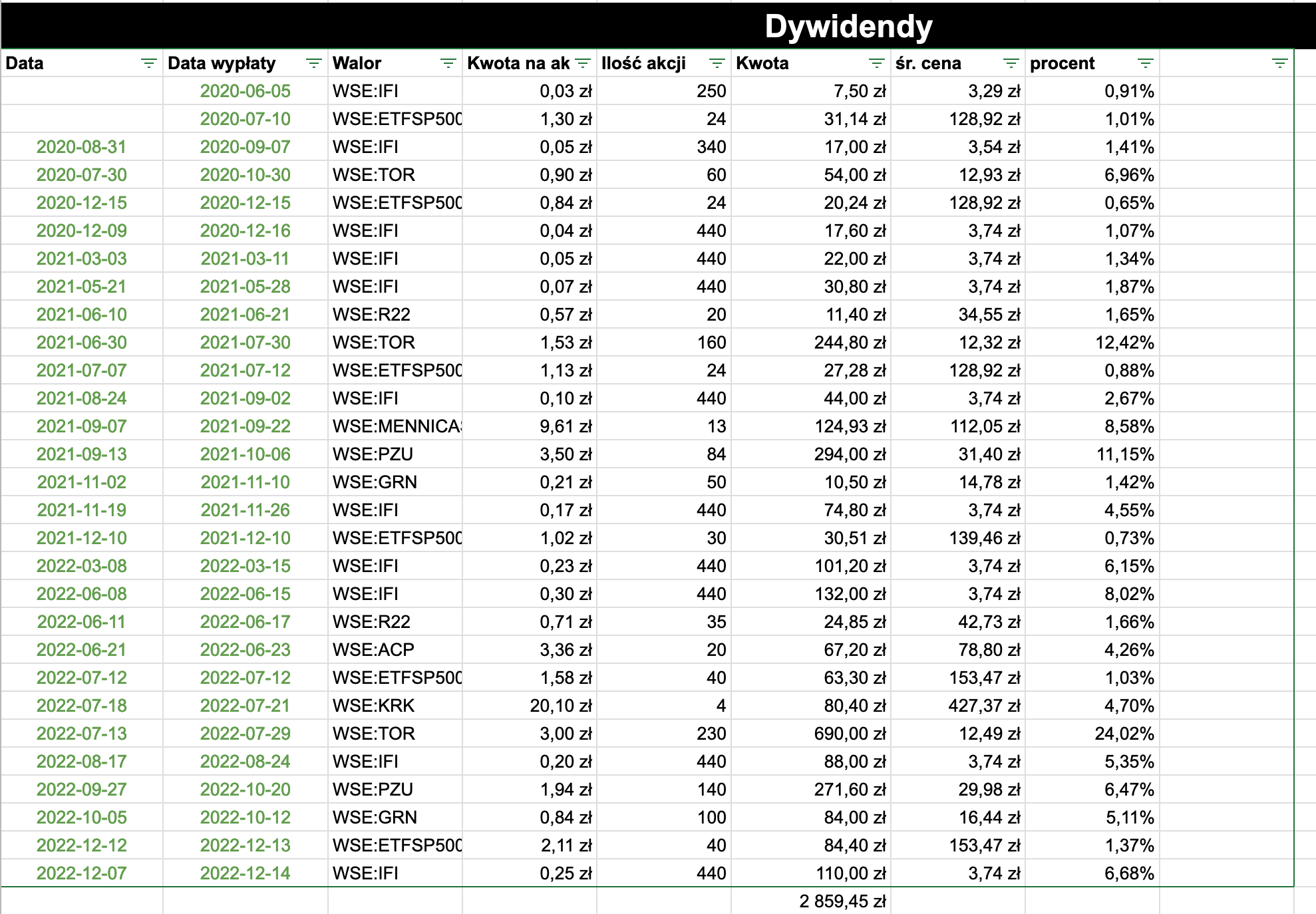Open the filter for Ilość akcji column
Screen dimensions: 1316x914
[x=717, y=63]
